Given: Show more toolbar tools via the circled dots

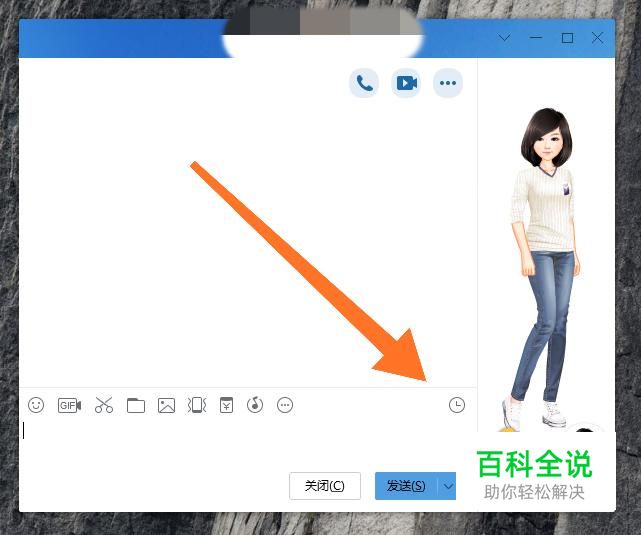Looking at the screenshot, I should (x=285, y=405).
